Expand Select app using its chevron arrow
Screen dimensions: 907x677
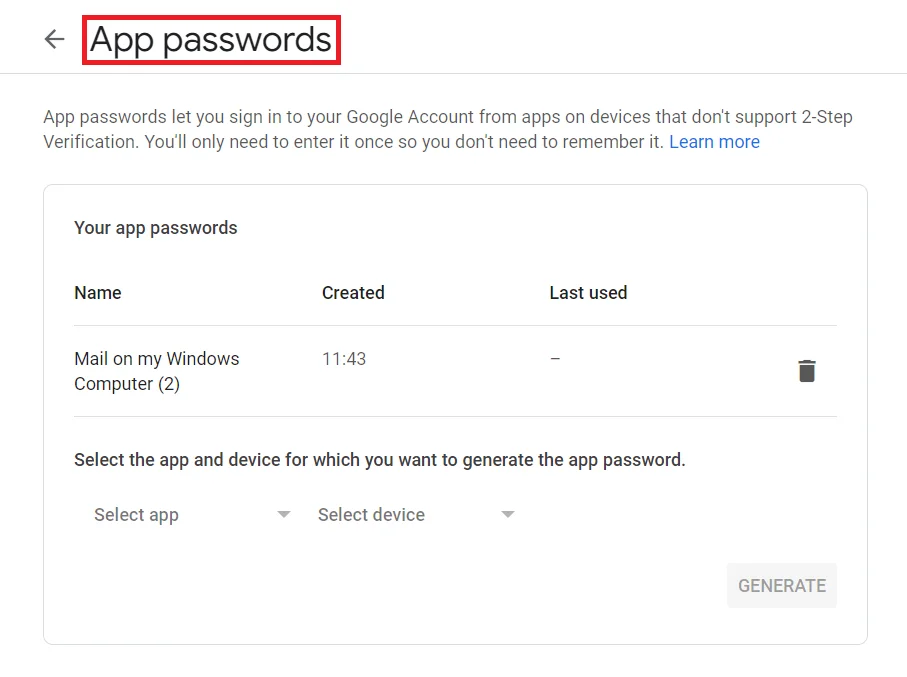pos(283,514)
